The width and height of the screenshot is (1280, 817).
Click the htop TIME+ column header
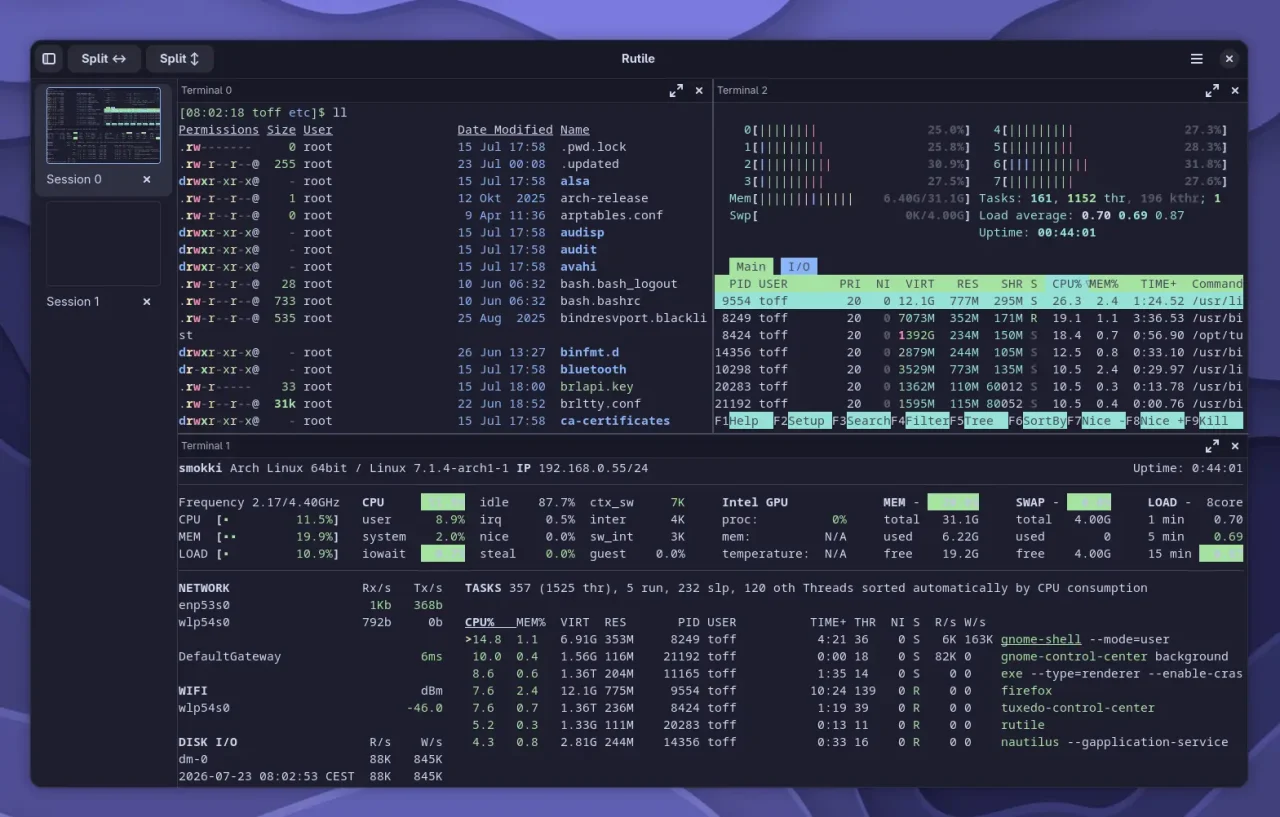click(1159, 284)
